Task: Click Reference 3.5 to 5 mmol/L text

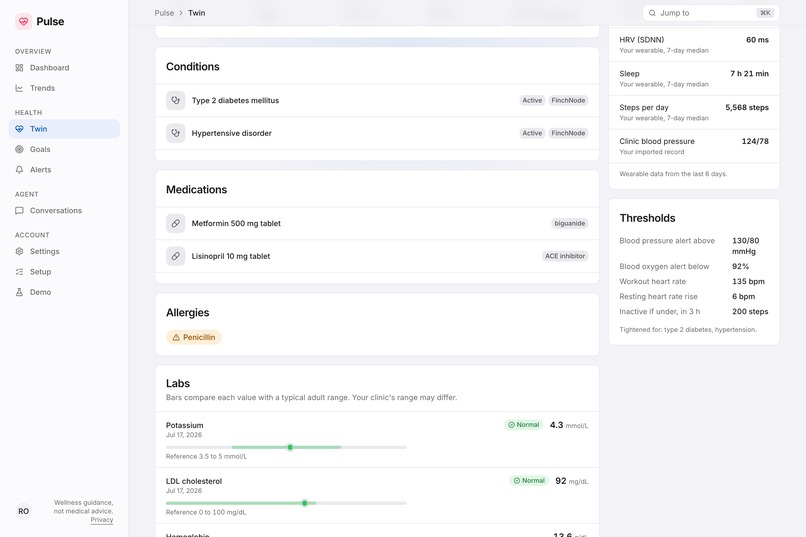Action: click(206, 457)
